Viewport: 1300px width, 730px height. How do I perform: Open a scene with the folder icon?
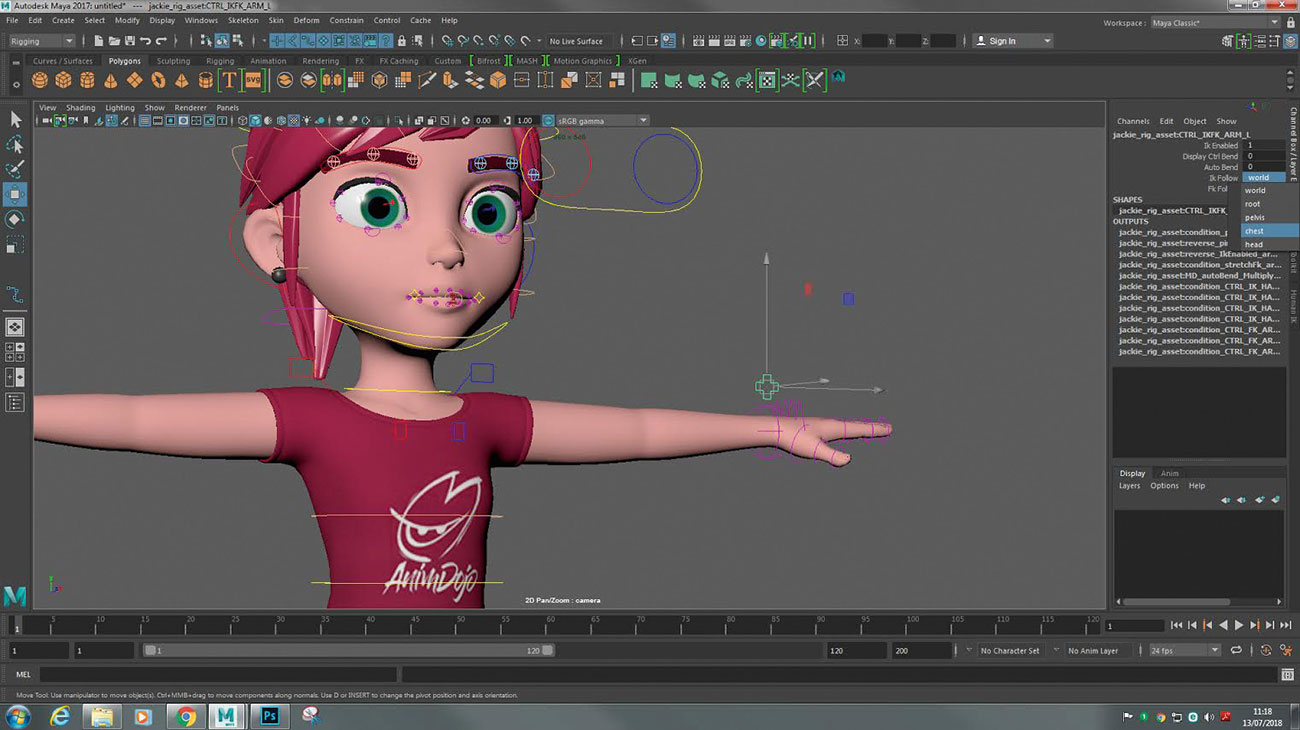tap(115, 41)
